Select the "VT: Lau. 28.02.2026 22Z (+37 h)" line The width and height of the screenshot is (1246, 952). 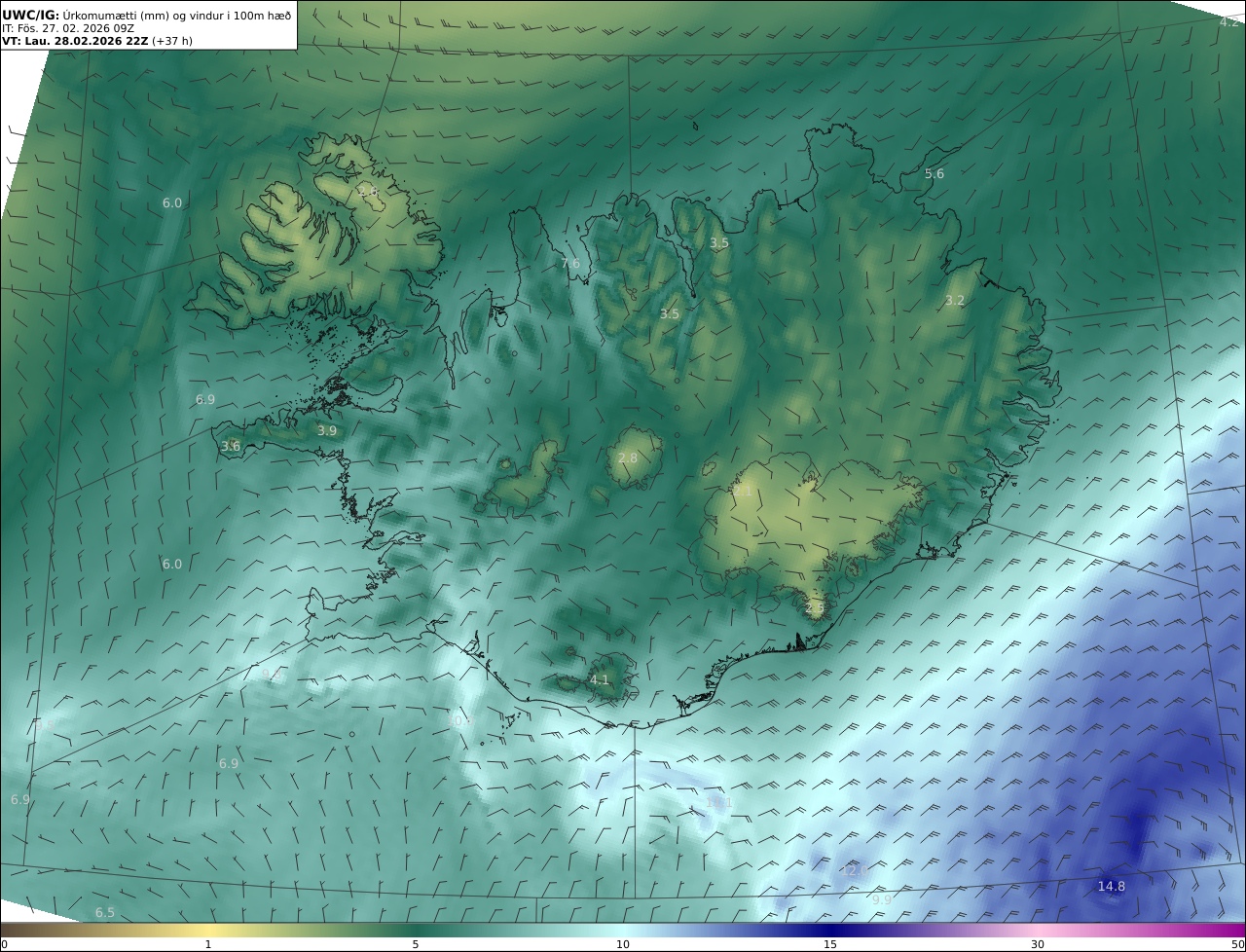[x=97, y=41]
